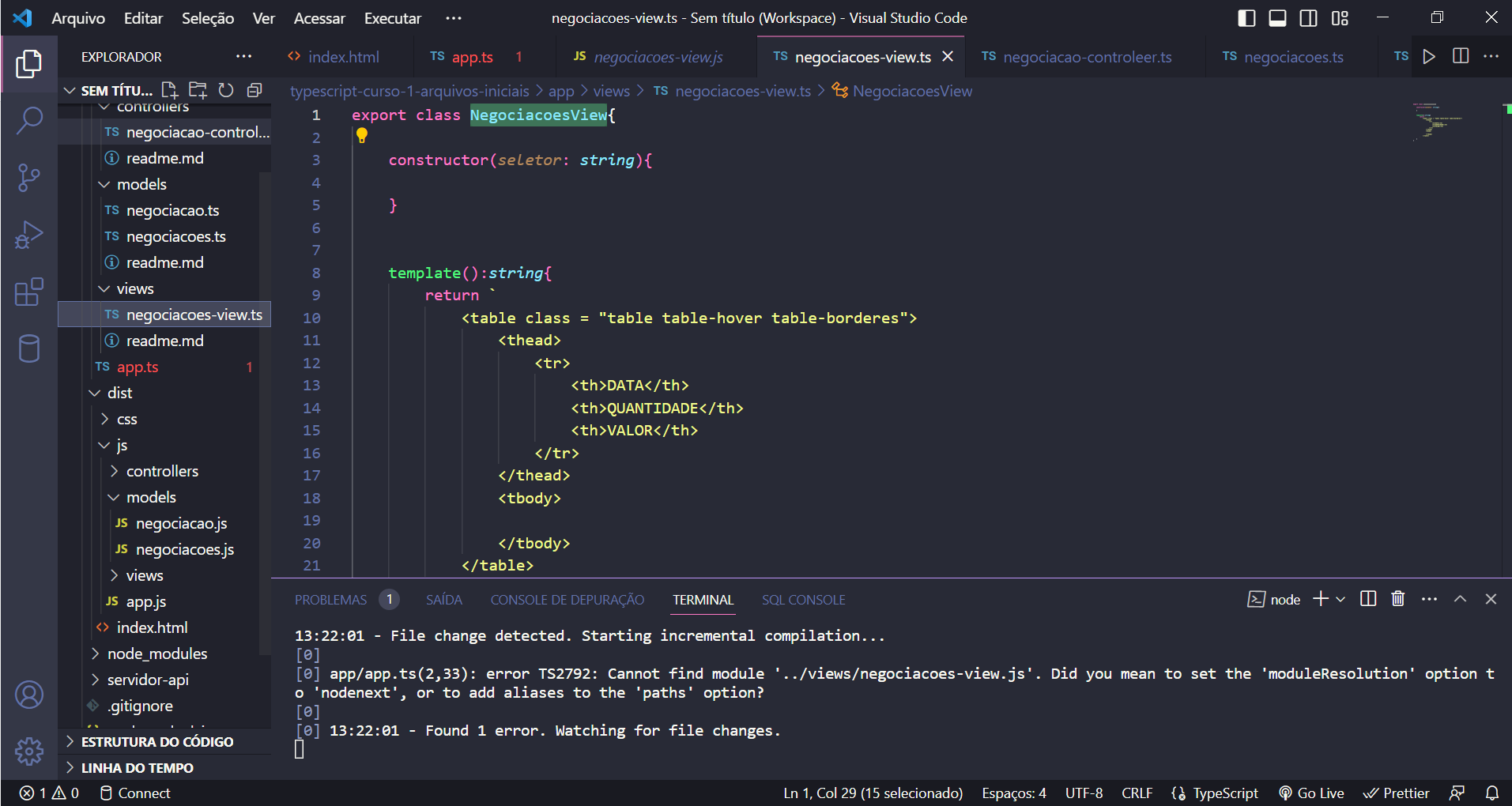This screenshot has width=1512, height=806.
Task: Click Connect in status bar
Action: tap(135, 793)
